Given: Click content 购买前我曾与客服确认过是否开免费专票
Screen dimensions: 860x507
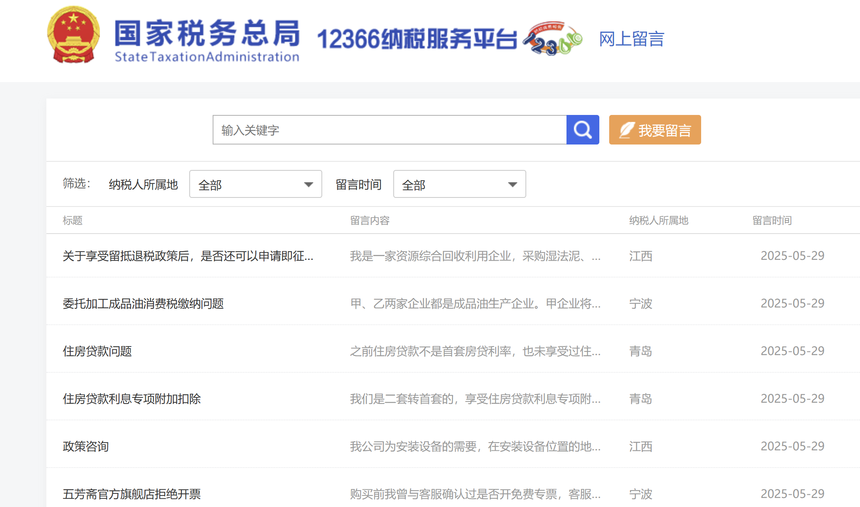Looking at the screenshot, I should 476,494.
